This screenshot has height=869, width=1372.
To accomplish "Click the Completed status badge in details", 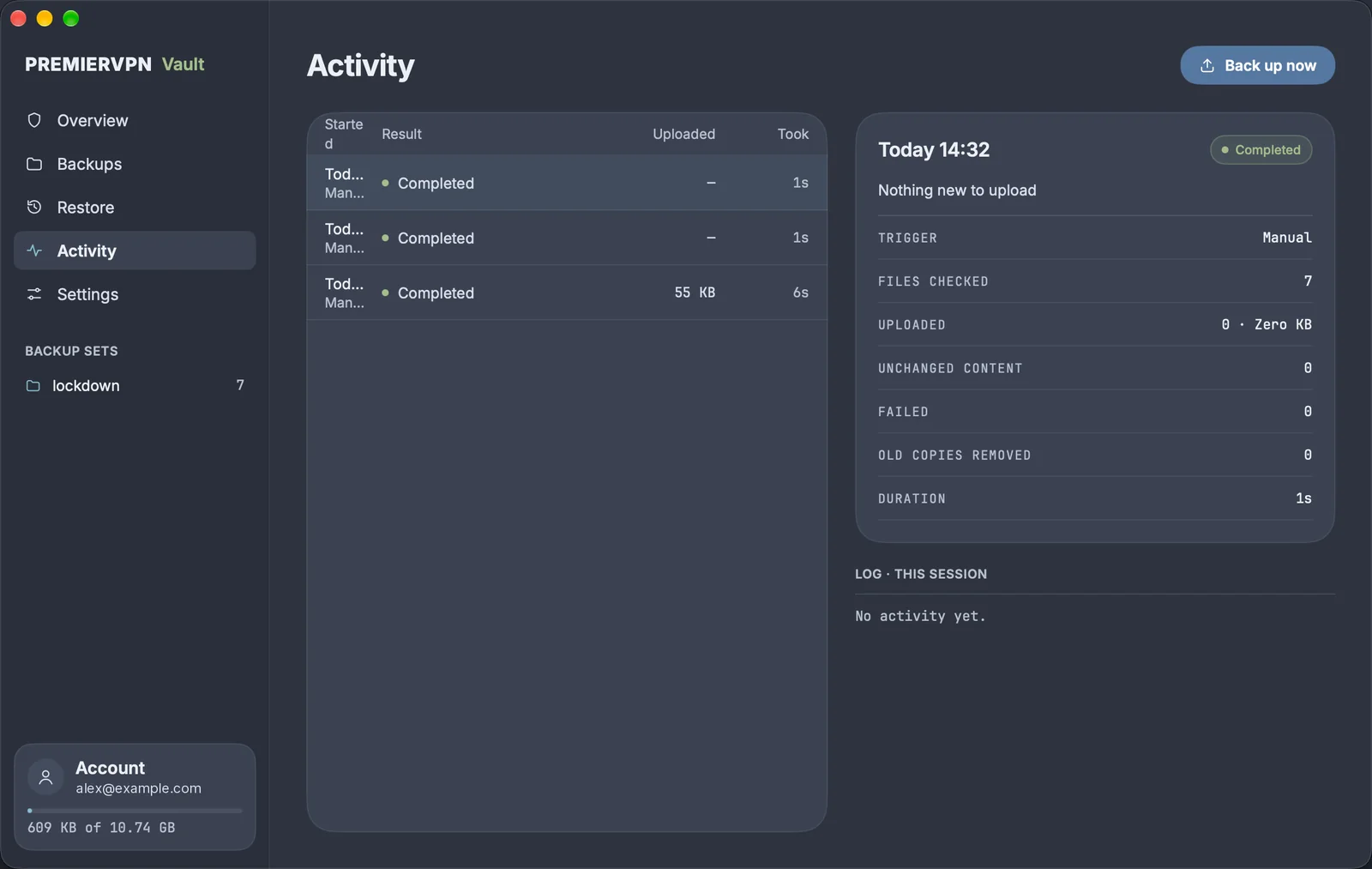I will point(1261,149).
